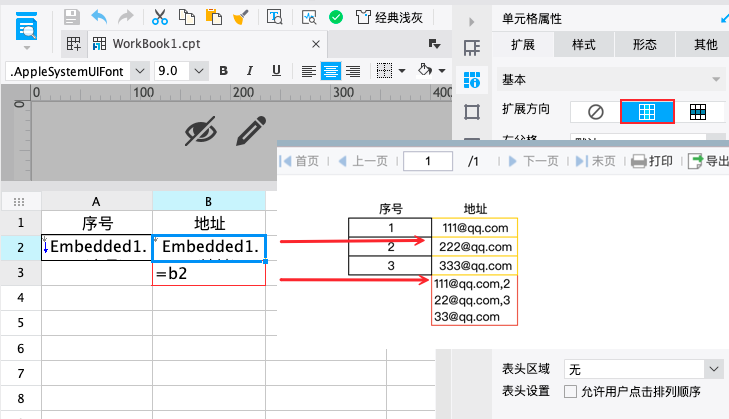Close the WorkBook1.cpt tab
729x419 pixels.
click(x=316, y=44)
